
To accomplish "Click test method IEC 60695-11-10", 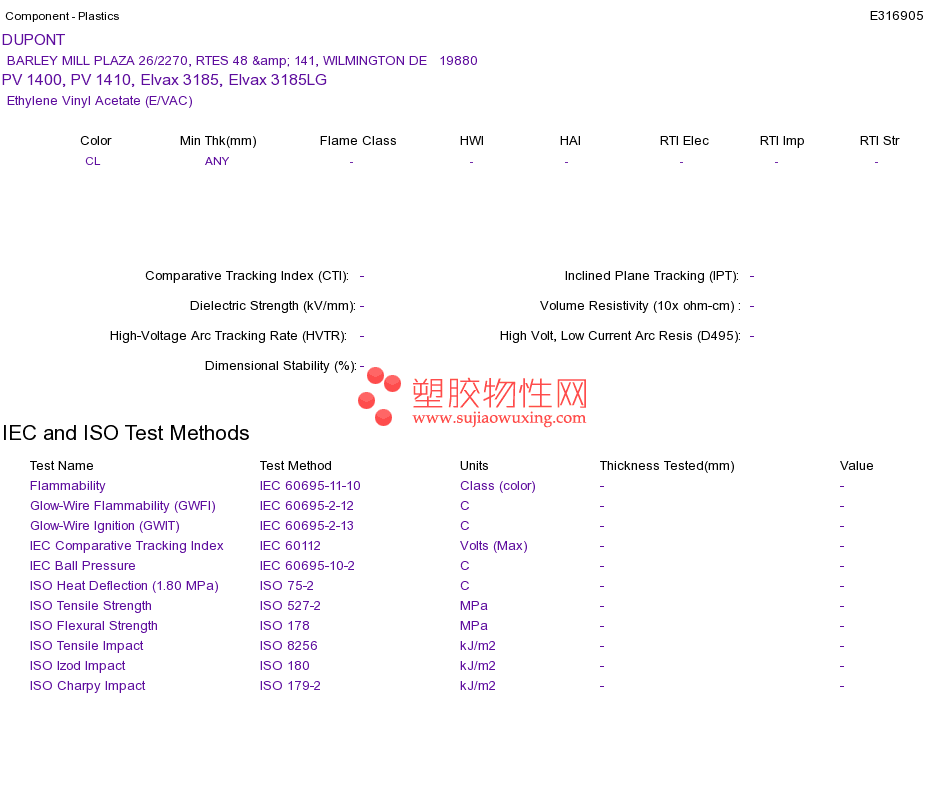I will 310,486.
